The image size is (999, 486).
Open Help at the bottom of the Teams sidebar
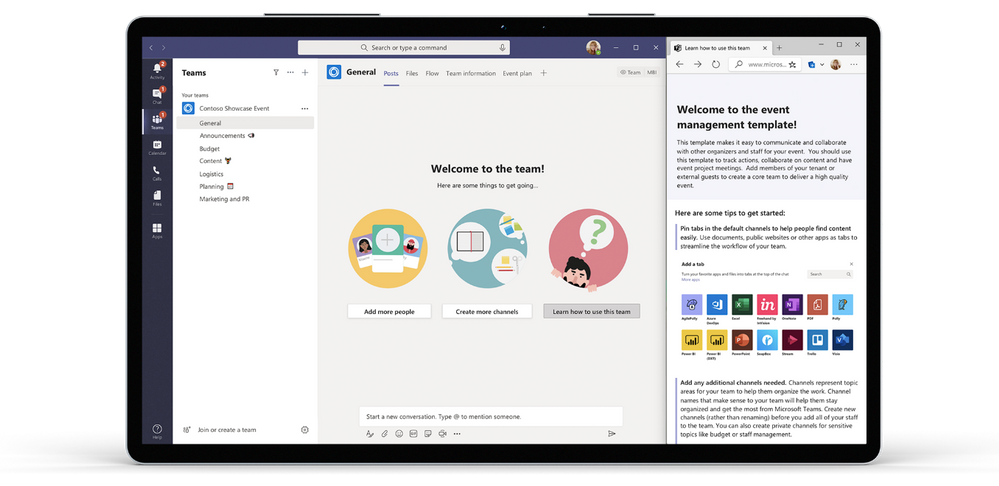(157, 432)
